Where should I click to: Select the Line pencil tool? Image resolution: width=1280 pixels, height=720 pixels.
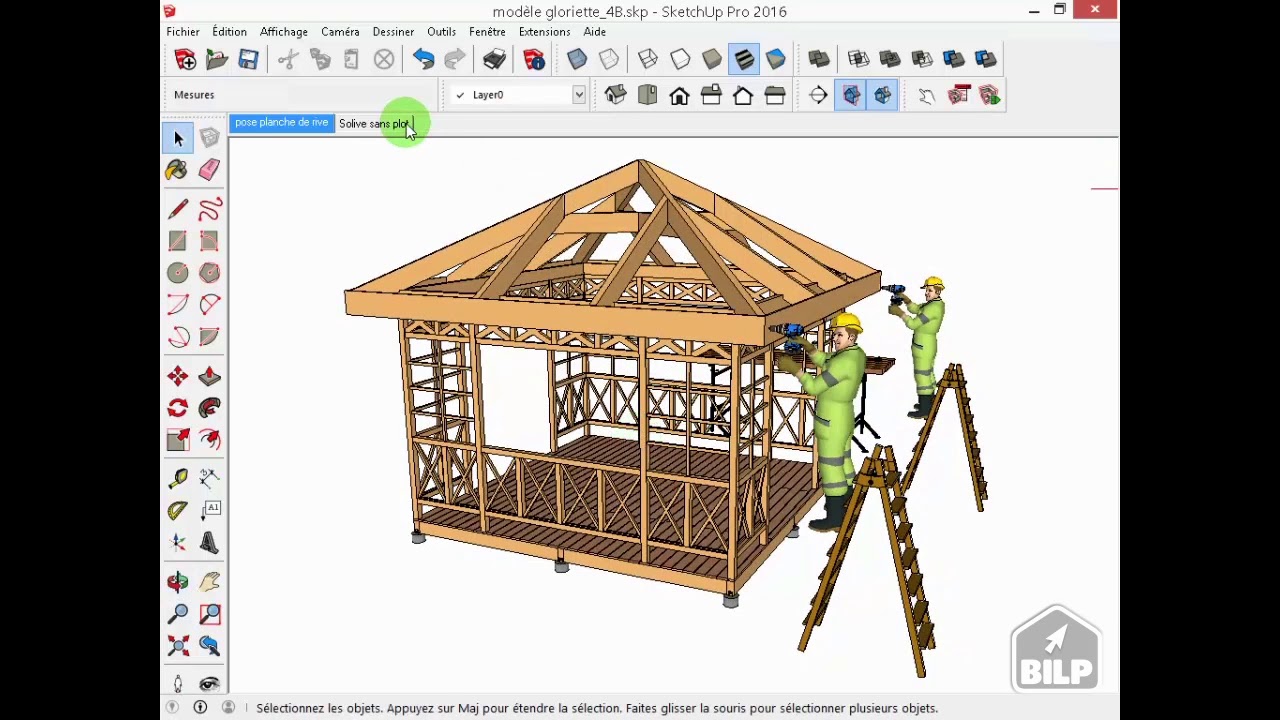click(177, 209)
